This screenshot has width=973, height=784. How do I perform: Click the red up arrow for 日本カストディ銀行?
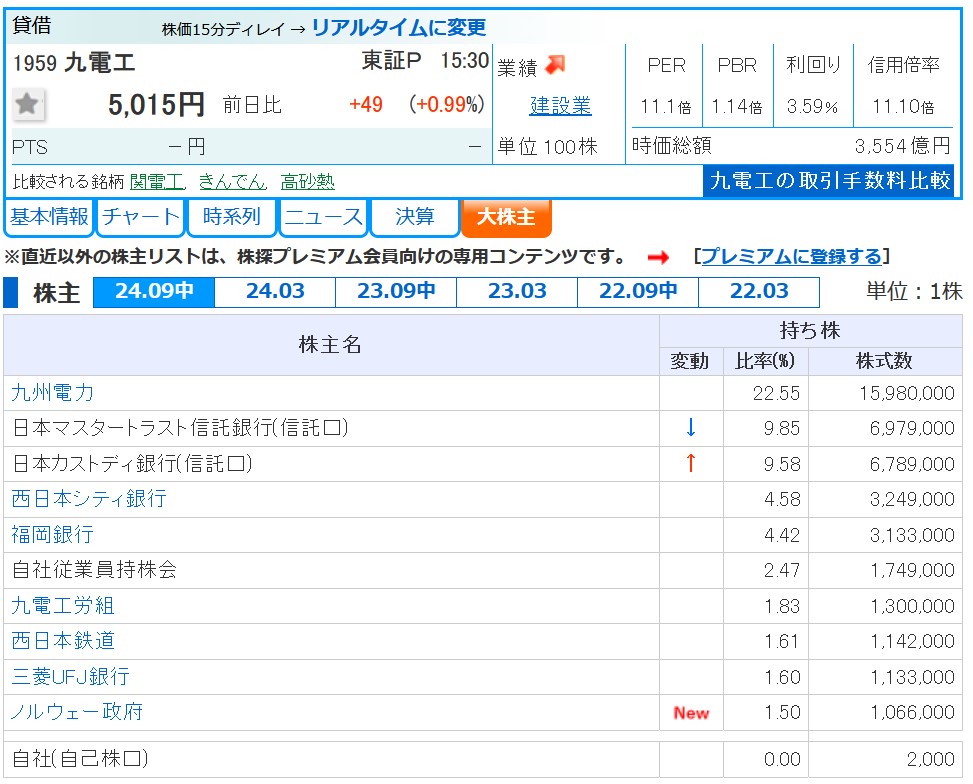tap(691, 463)
